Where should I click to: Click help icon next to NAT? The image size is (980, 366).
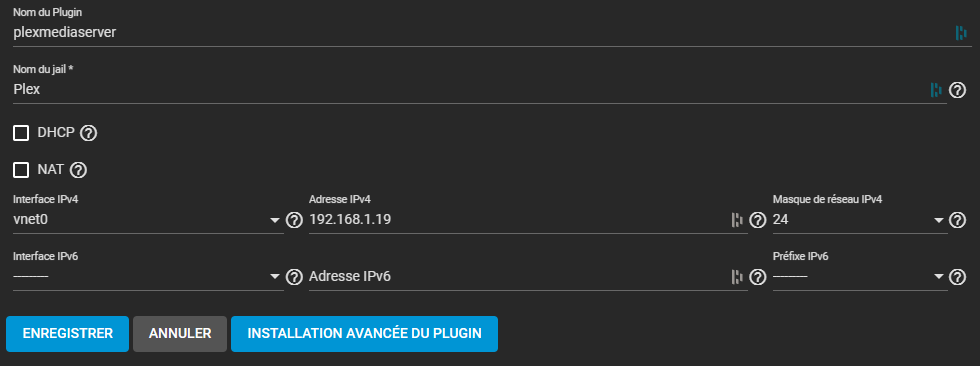[78, 170]
